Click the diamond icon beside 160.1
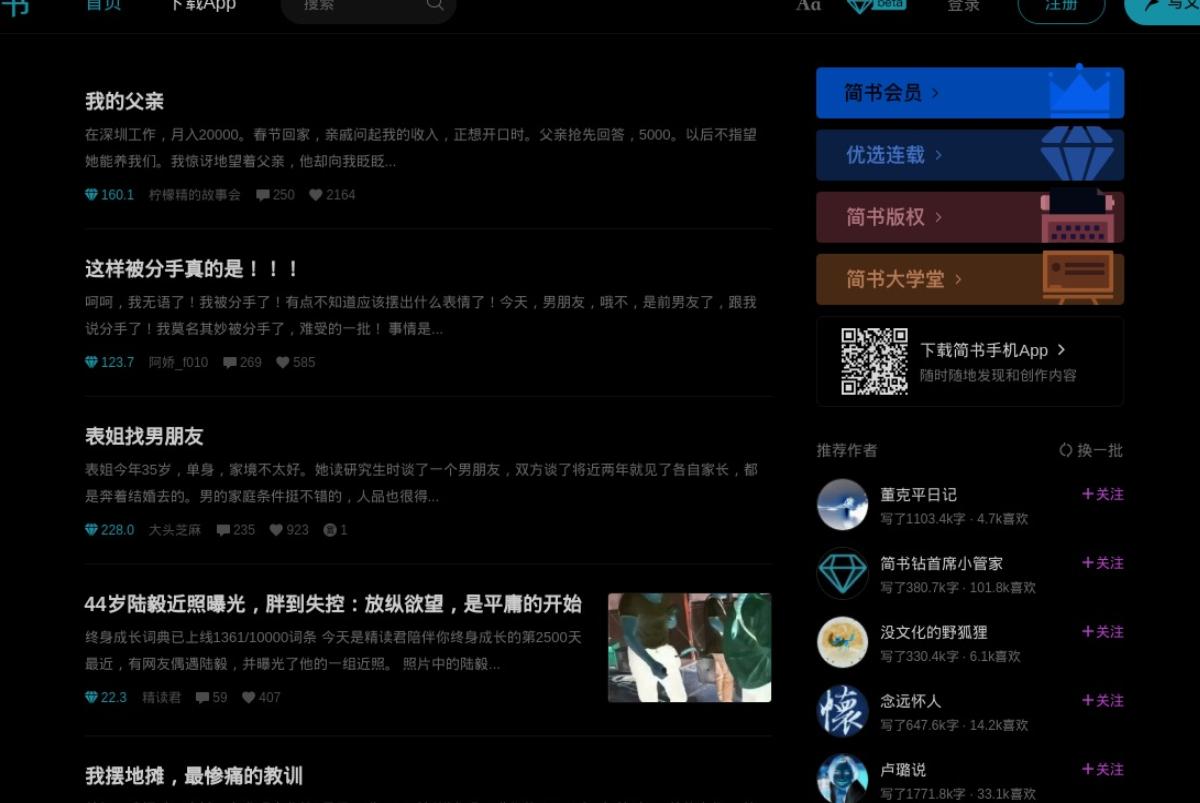The height and width of the screenshot is (803, 1200). 91,195
